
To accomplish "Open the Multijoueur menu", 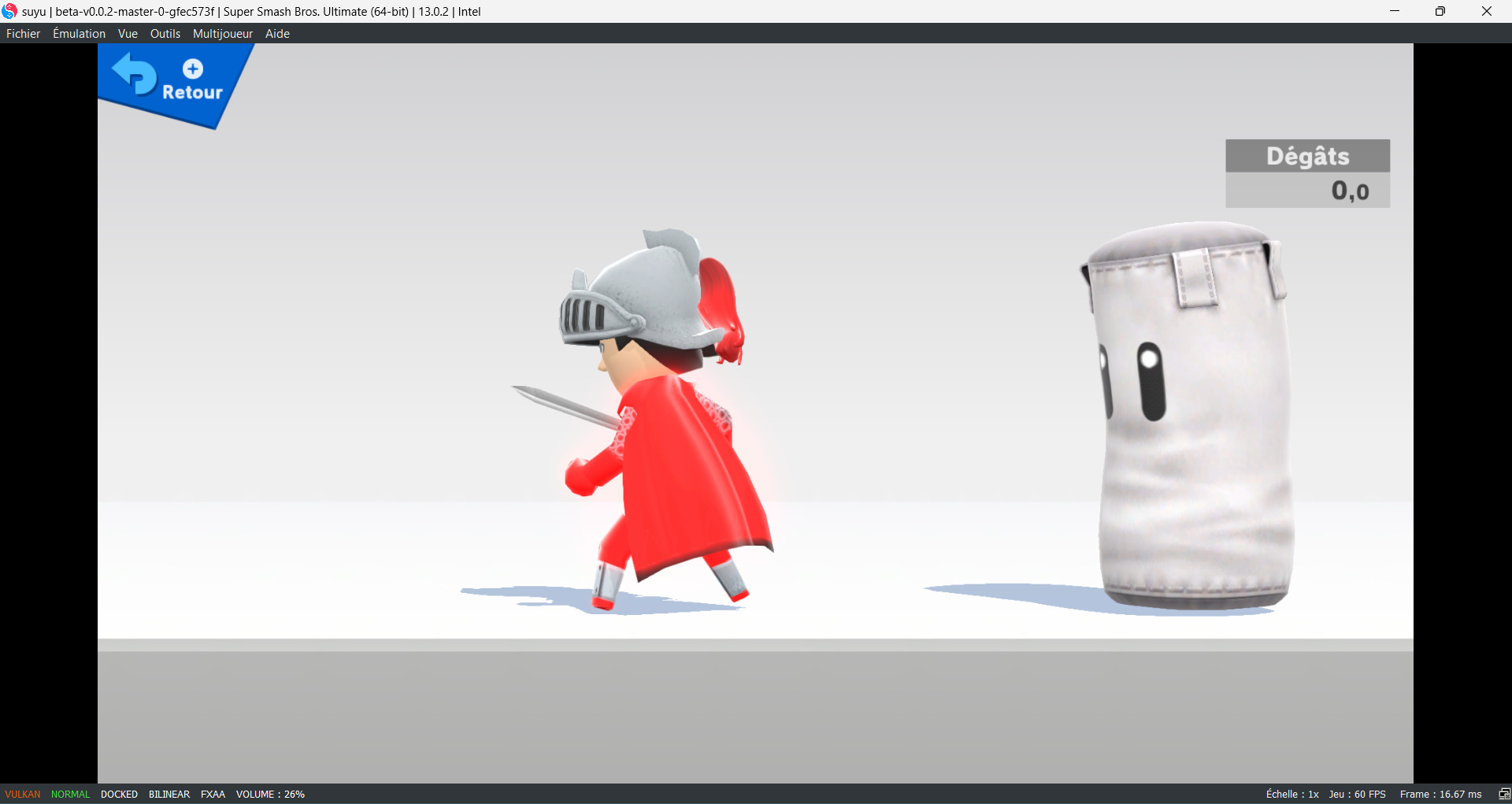I will pos(222,33).
